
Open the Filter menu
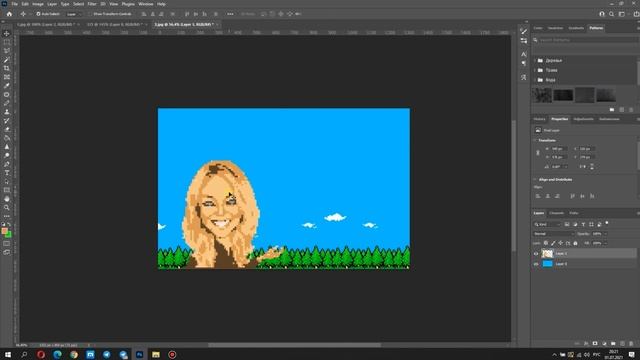tap(92, 4)
